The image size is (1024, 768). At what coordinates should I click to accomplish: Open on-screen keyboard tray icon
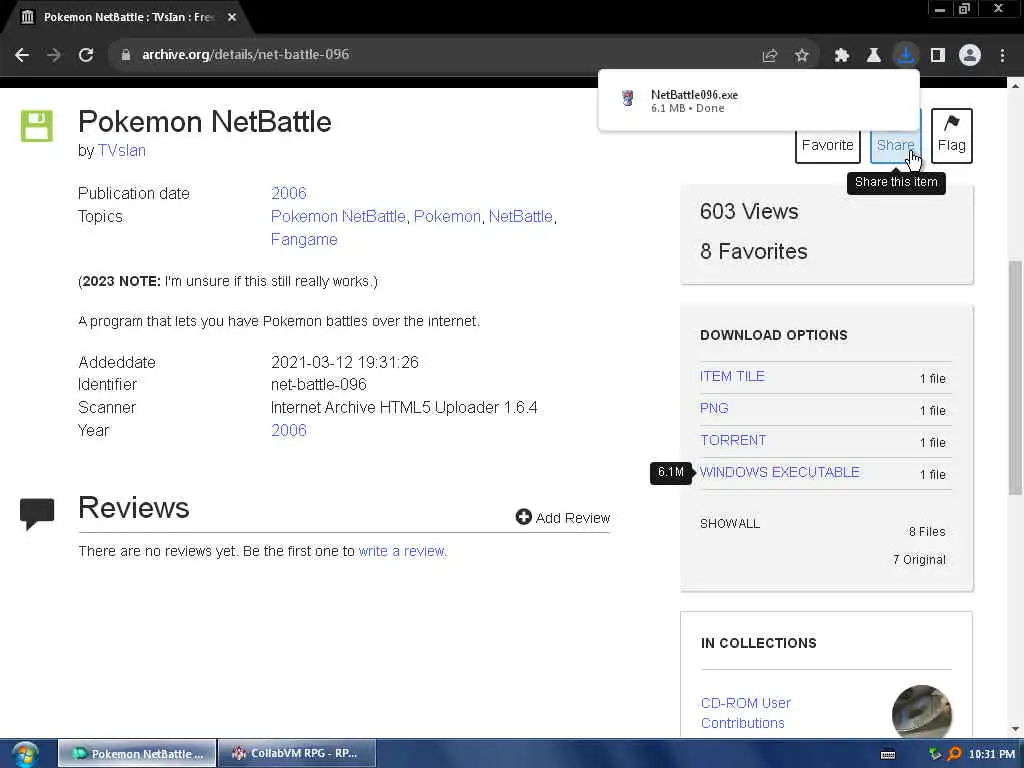[x=888, y=754]
